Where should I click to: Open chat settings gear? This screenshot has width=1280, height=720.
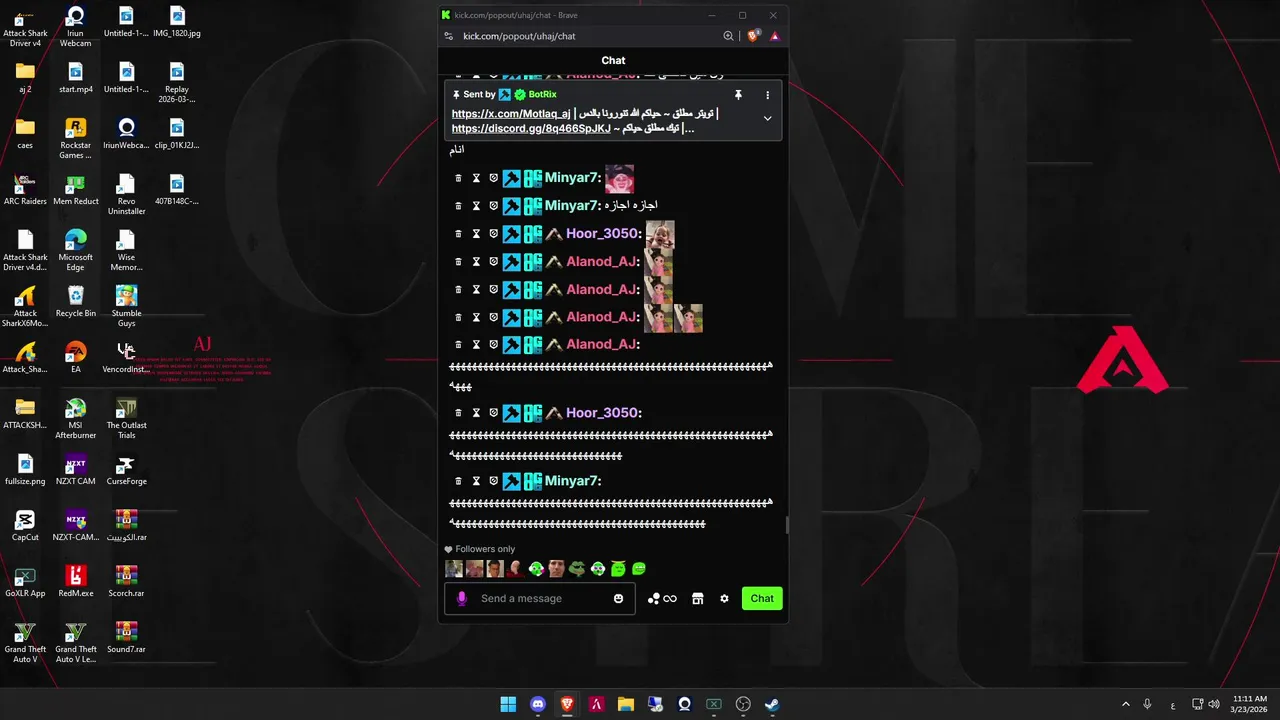click(x=724, y=598)
